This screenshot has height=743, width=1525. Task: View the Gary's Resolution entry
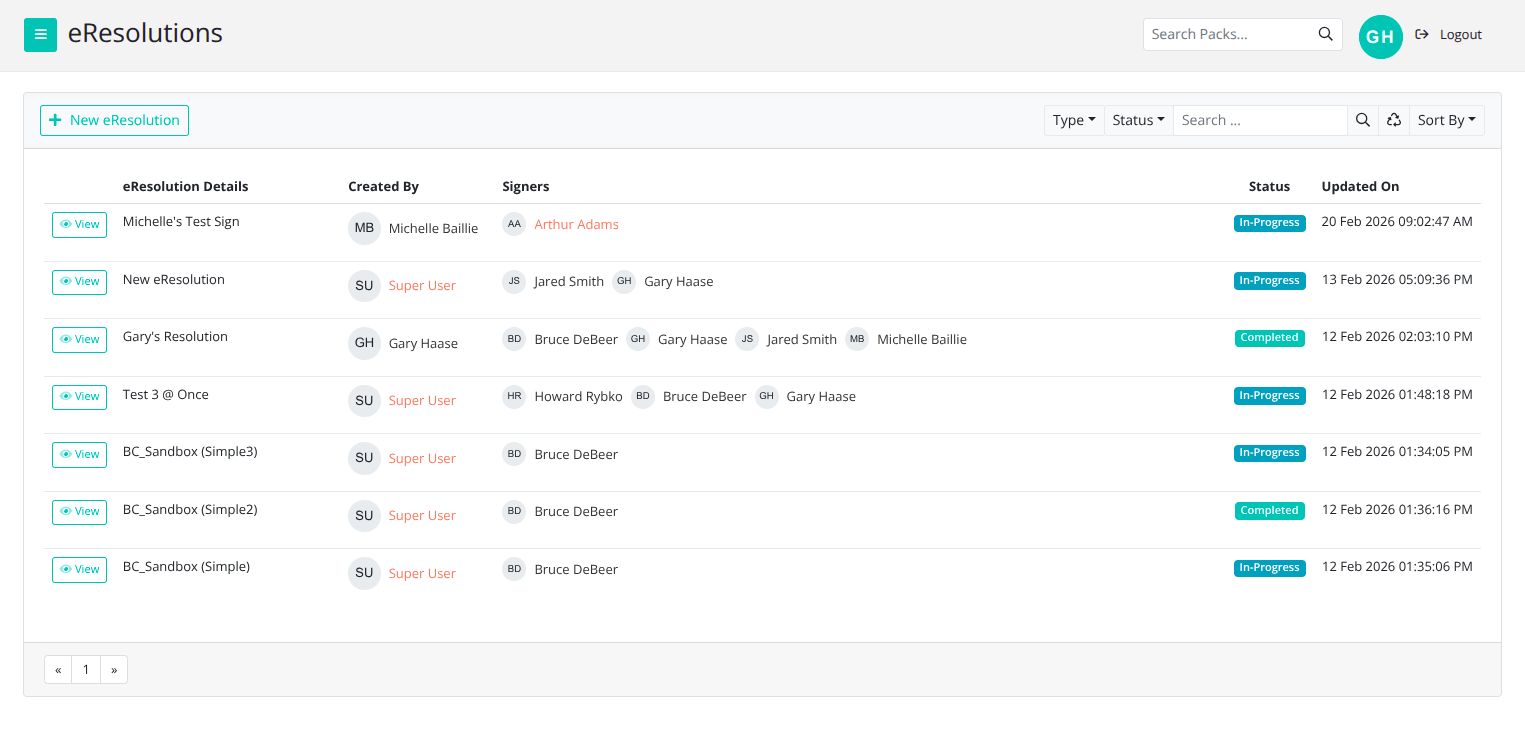(x=79, y=340)
